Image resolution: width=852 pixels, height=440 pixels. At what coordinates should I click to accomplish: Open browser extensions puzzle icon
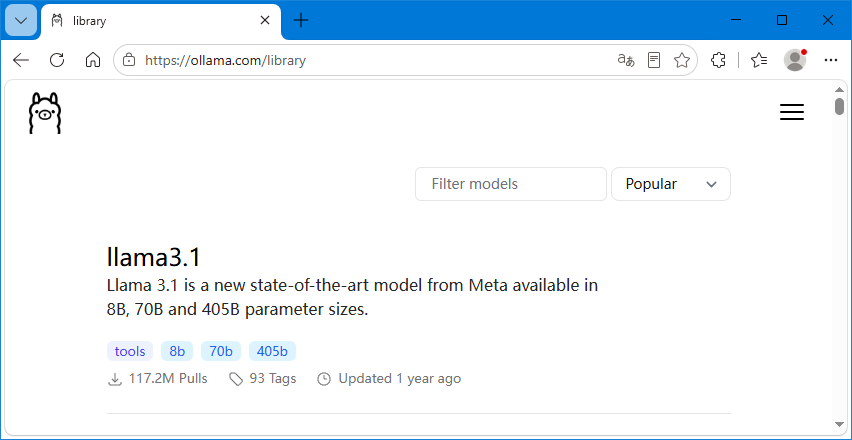(718, 60)
